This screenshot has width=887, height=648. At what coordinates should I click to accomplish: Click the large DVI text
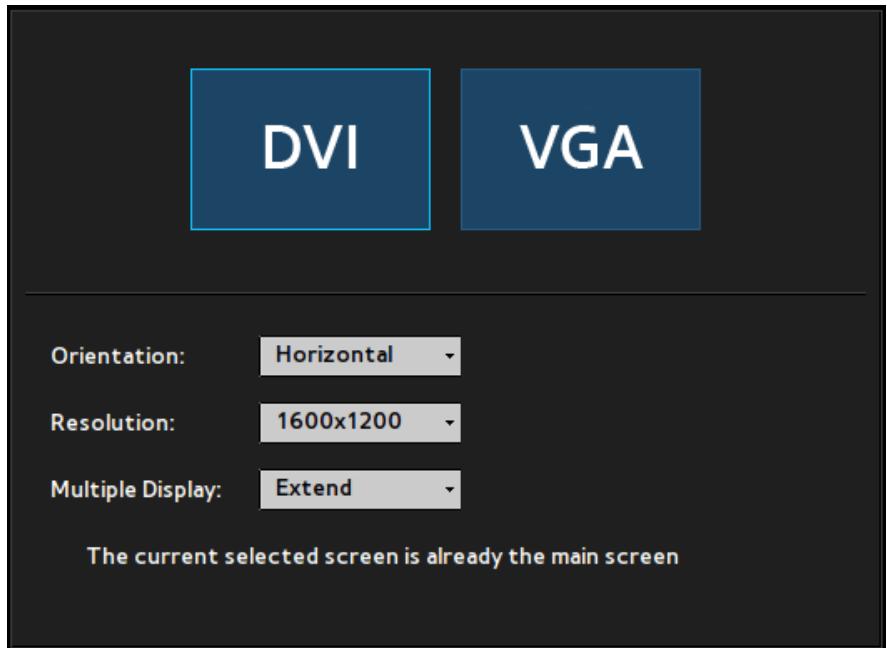[311, 147]
